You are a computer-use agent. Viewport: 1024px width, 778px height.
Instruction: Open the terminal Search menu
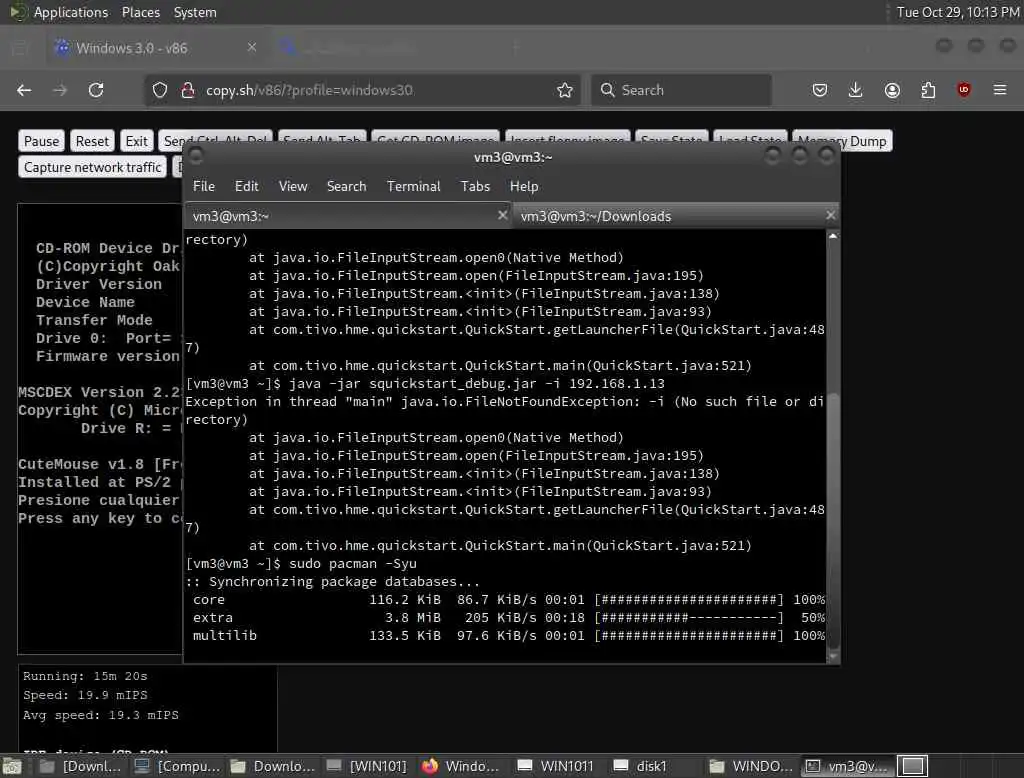coord(346,186)
